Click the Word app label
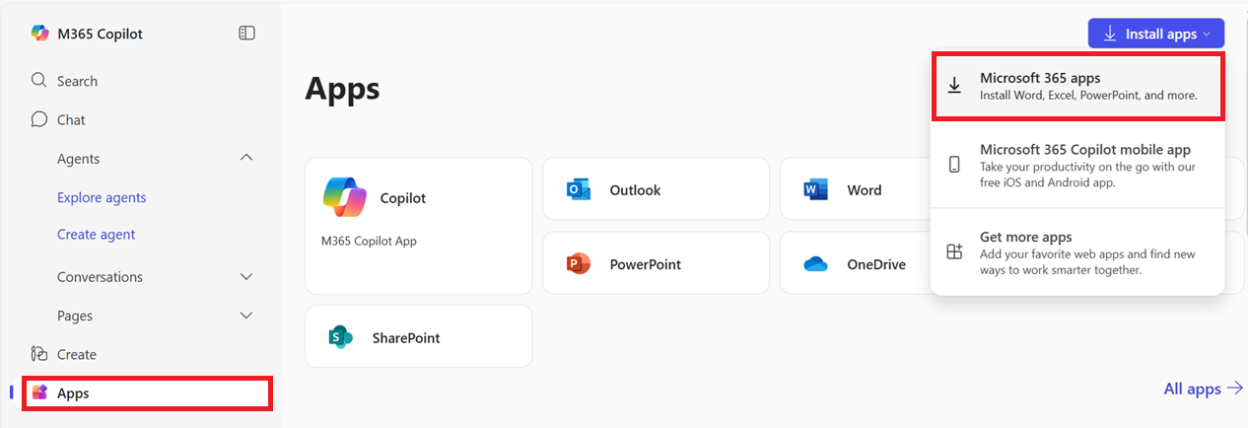Screen dimensions: 1248x428 point(864,190)
